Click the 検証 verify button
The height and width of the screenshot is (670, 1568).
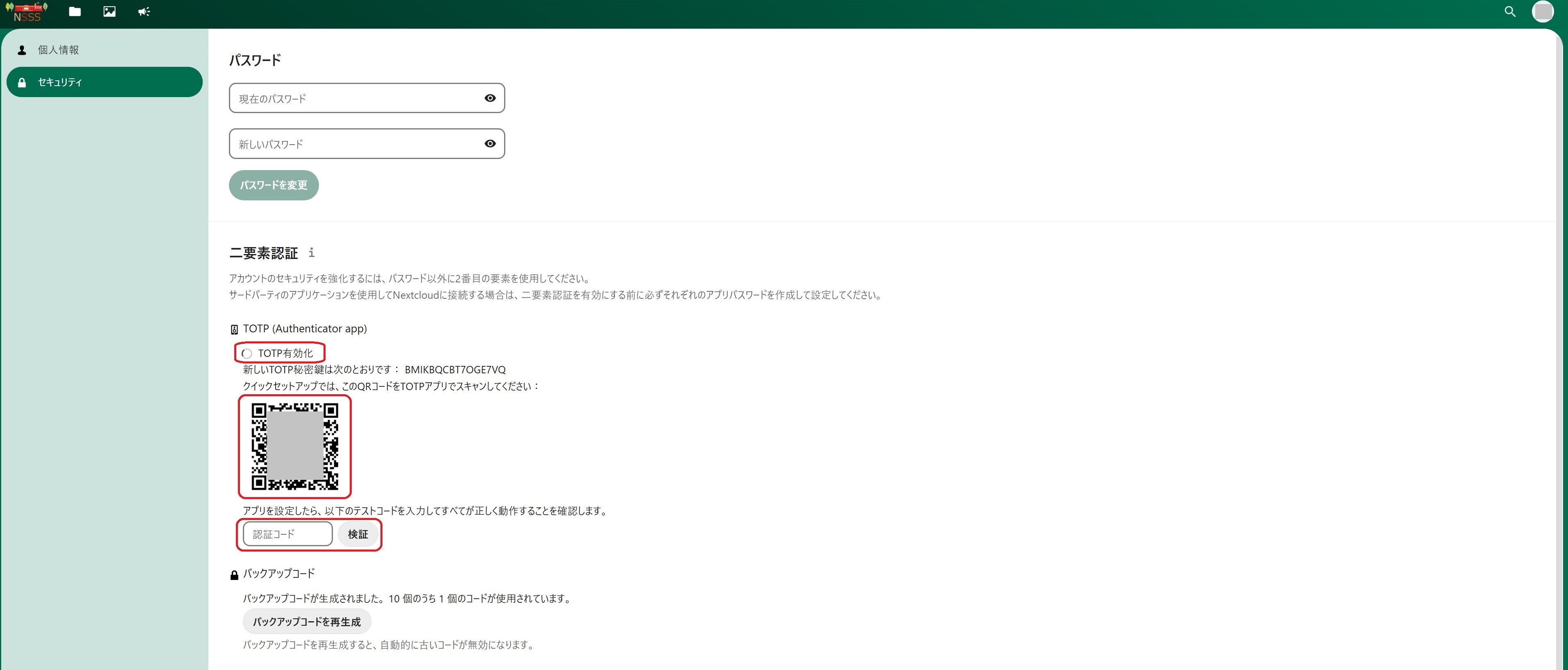coord(358,534)
